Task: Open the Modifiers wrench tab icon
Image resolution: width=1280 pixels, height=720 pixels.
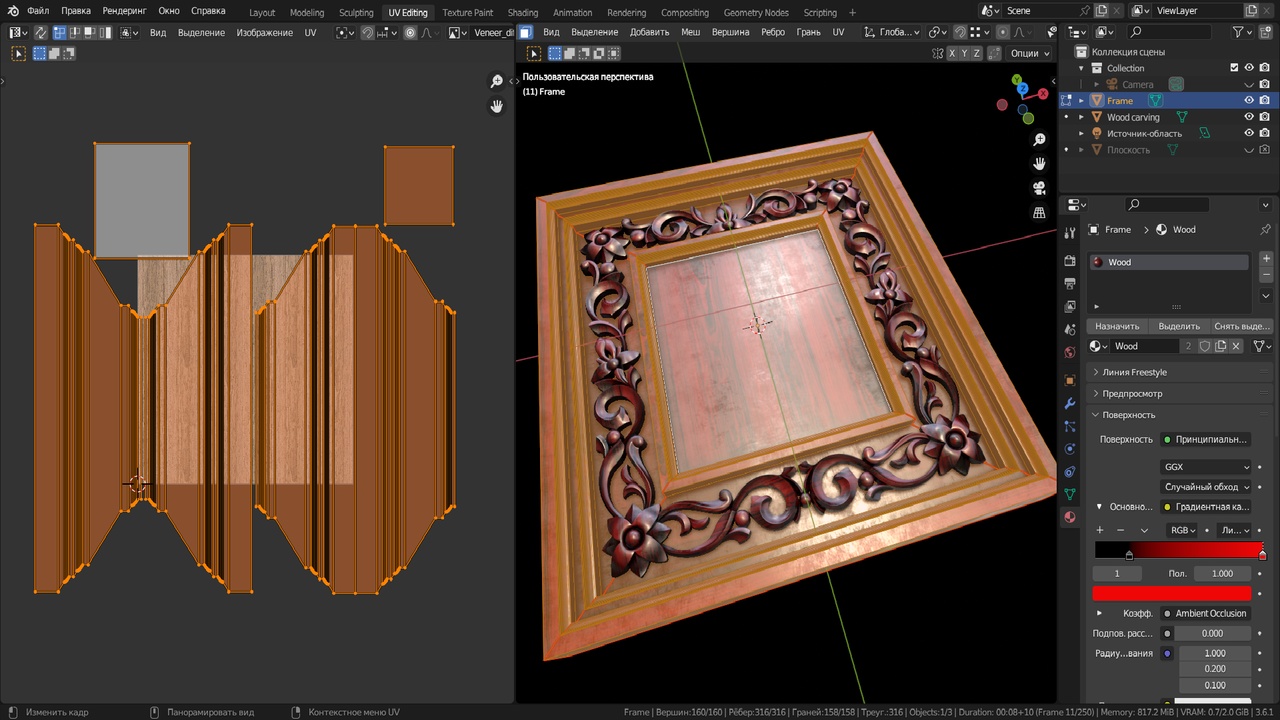Action: coord(1070,403)
